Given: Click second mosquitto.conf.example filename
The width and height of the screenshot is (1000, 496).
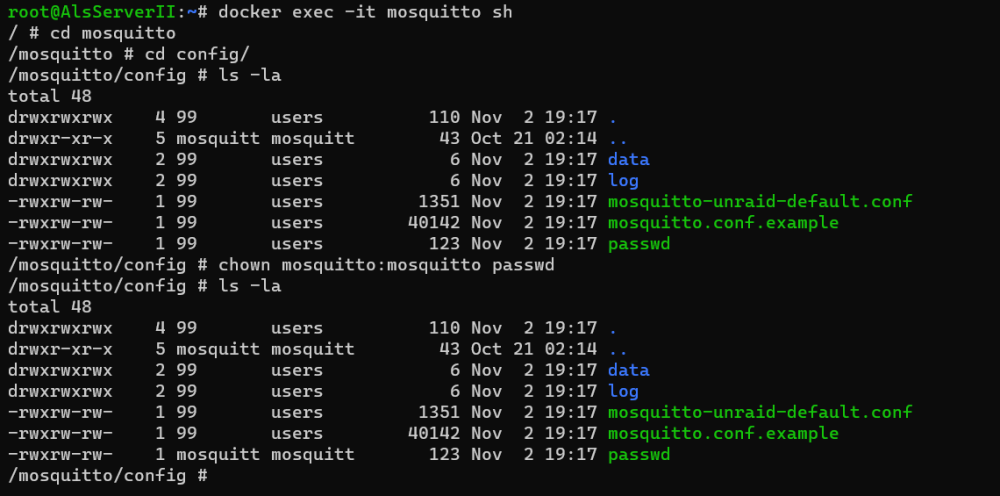Looking at the screenshot, I should 723,433.
